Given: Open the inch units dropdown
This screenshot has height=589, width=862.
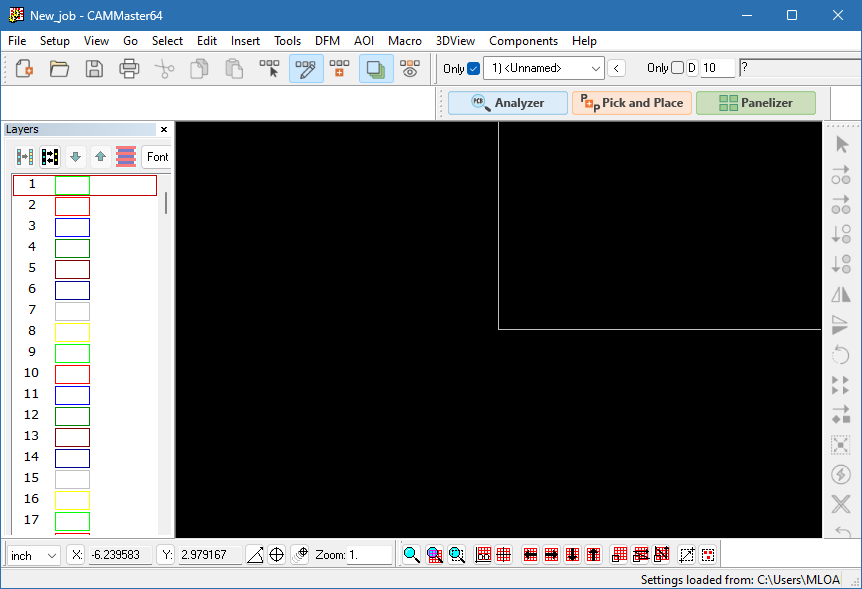Looking at the screenshot, I should point(34,555).
